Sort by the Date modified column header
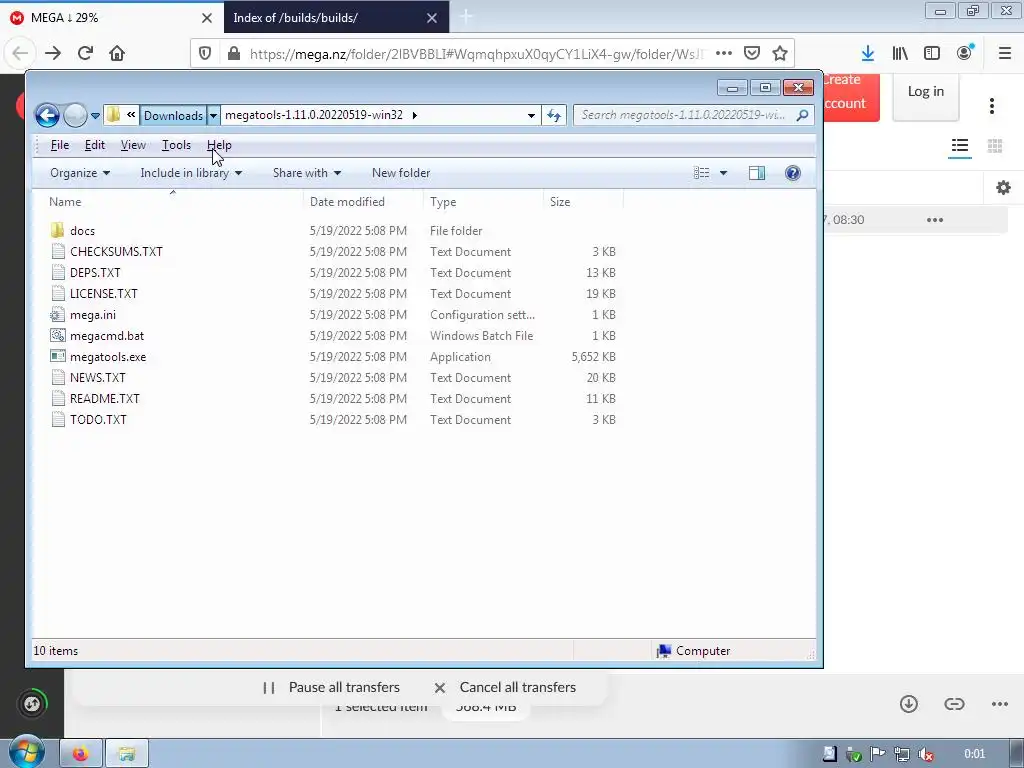1024x768 pixels. coord(363,201)
